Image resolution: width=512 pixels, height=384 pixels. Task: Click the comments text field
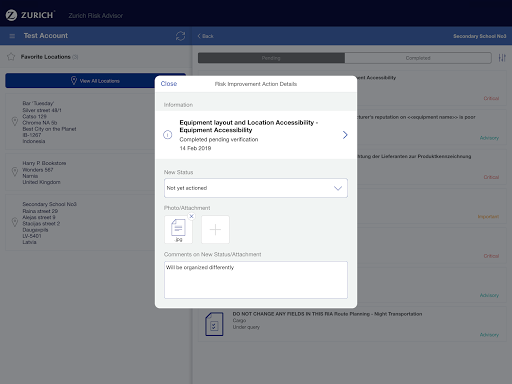(256, 280)
